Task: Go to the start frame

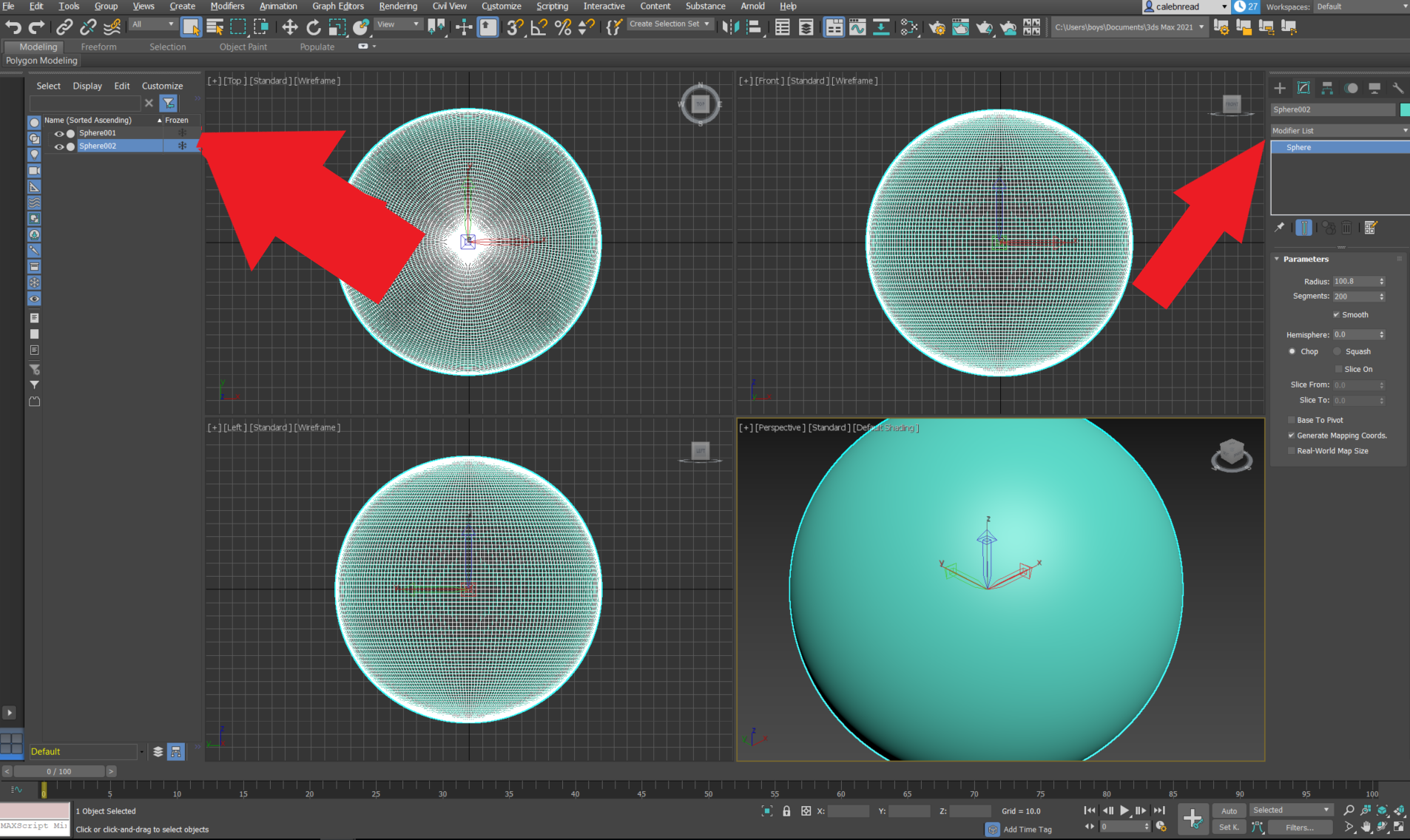Action: pos(1090,810)
